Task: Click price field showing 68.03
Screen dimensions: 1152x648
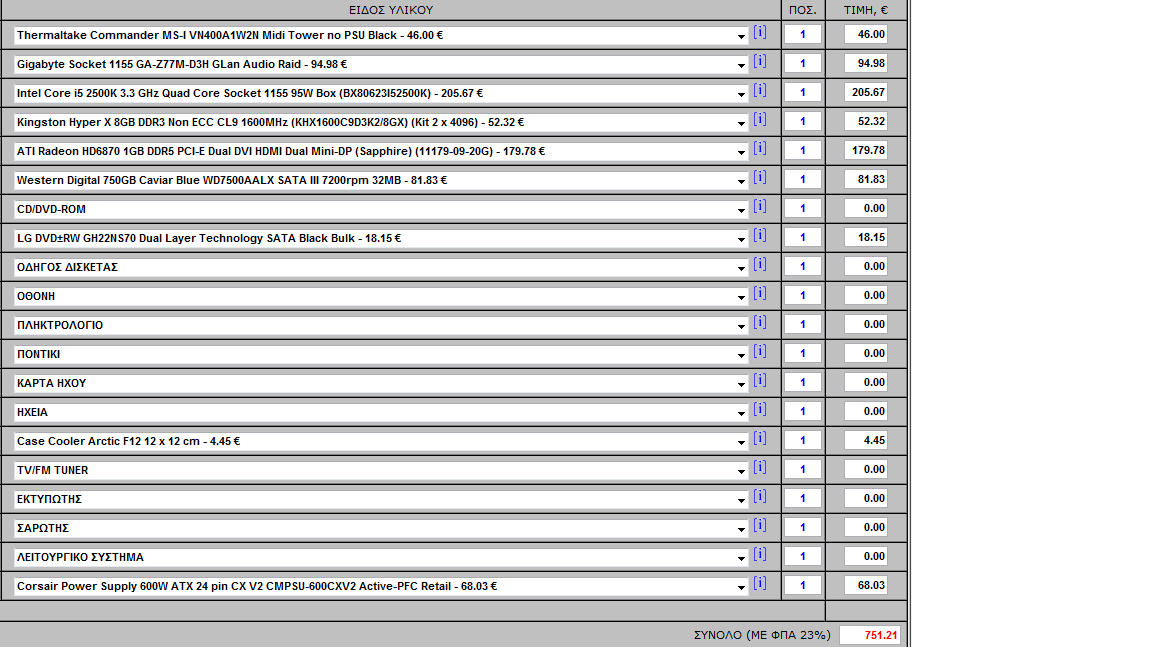Action: (865, 586)
